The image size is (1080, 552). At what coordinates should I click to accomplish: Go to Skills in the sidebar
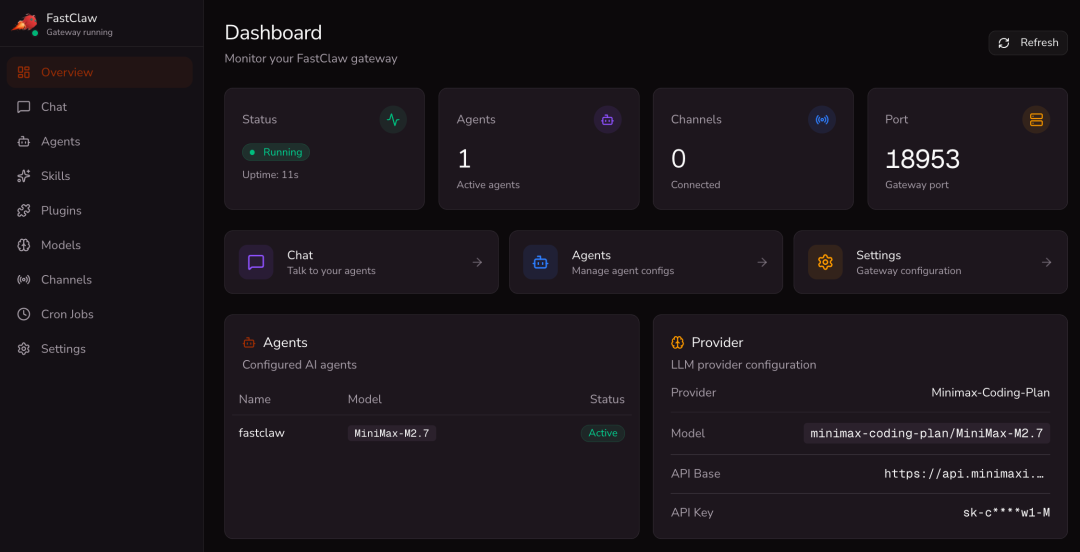(55, 176)
